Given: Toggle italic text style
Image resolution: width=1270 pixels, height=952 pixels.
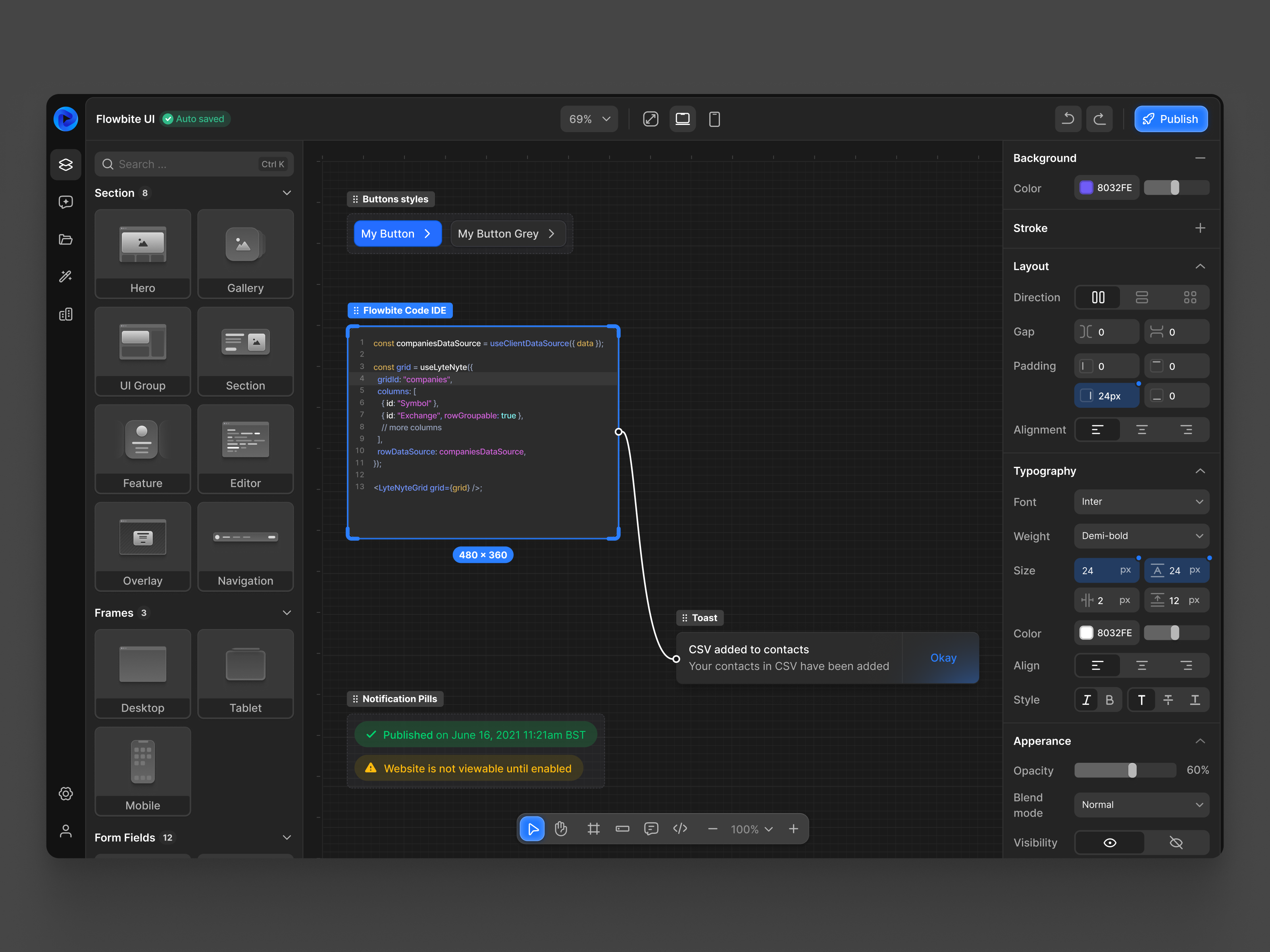Looking at the screenshot, I should click(1086, 699).
